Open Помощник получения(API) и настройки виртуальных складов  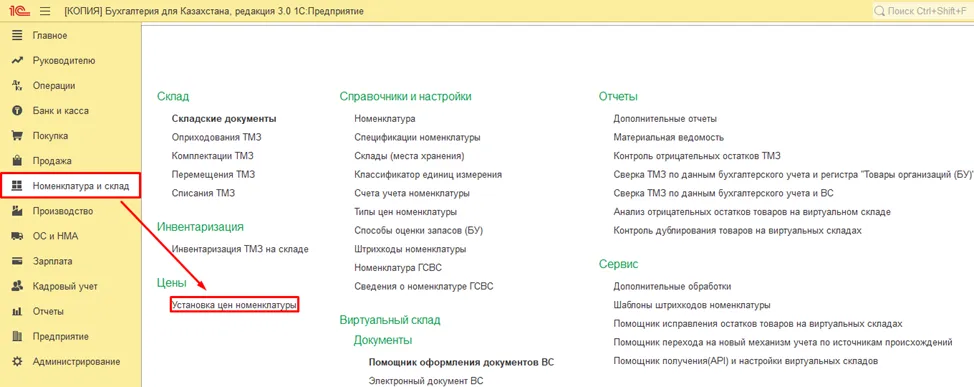745,361
